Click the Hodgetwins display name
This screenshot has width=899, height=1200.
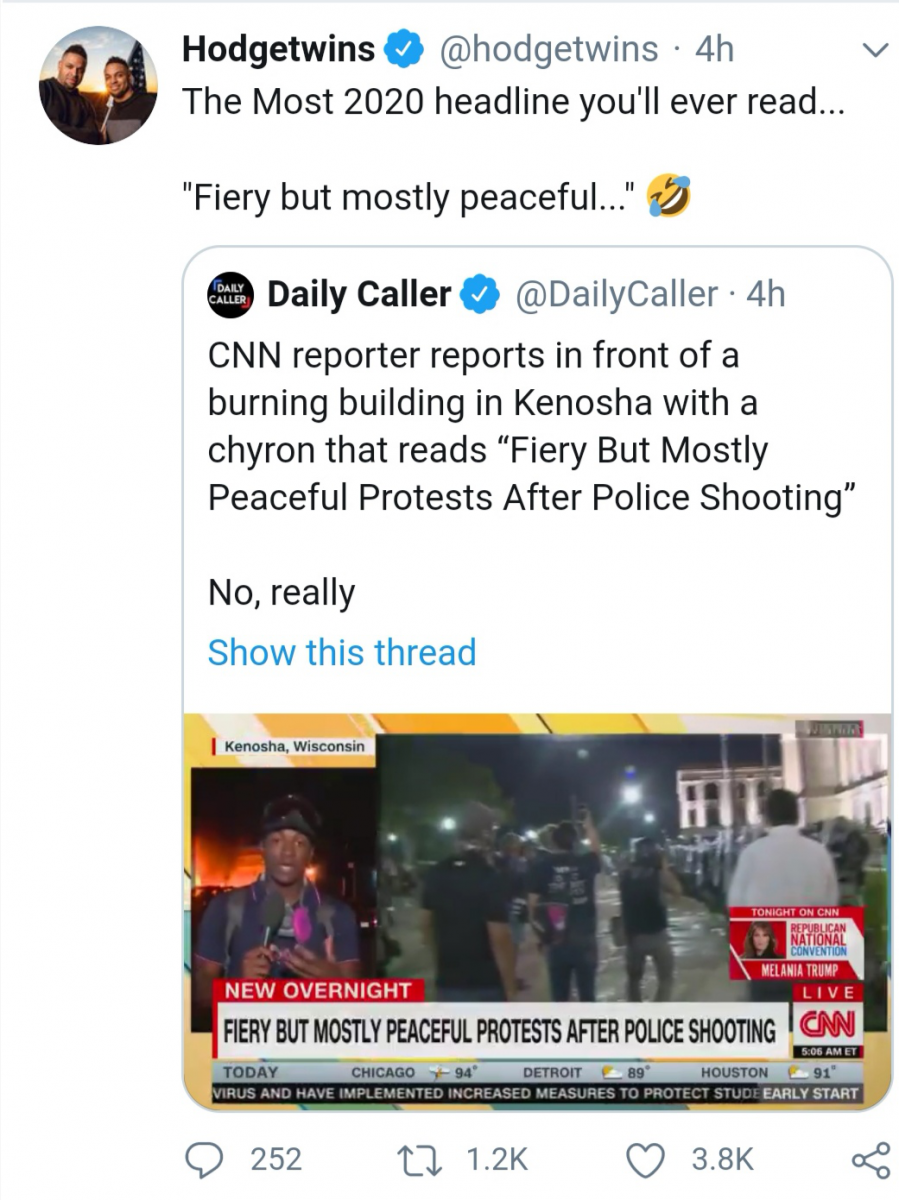click(x=279, y=49)
